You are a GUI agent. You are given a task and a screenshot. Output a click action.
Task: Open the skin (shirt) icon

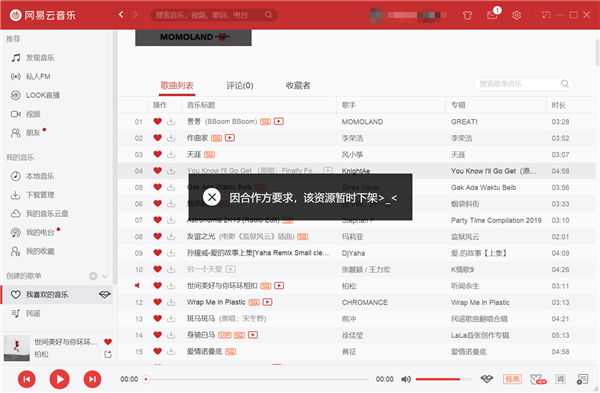[467, 15]
